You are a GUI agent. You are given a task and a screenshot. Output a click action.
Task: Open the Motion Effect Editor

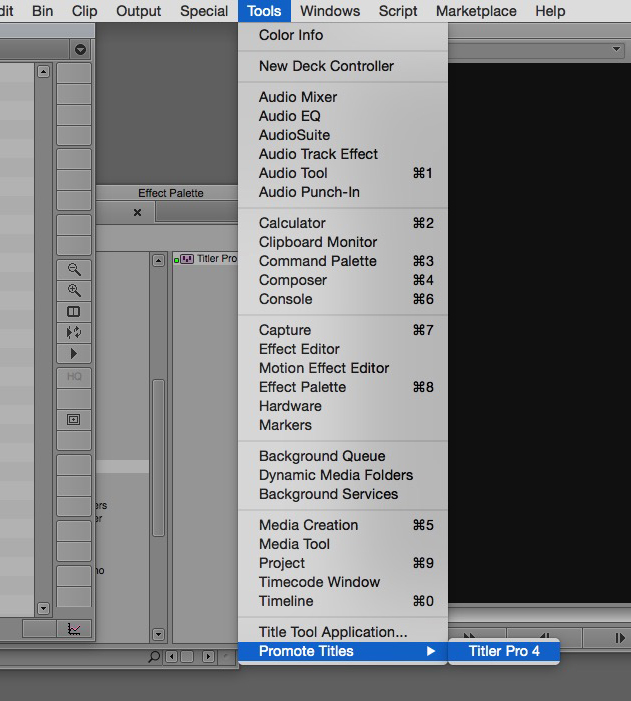[343, 368]
